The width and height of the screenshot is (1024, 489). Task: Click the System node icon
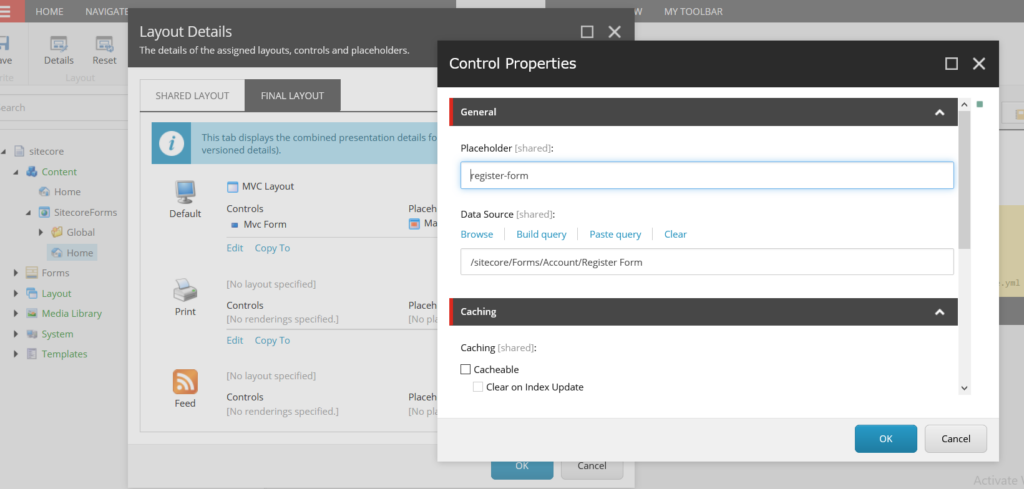[x=31, y=334]
